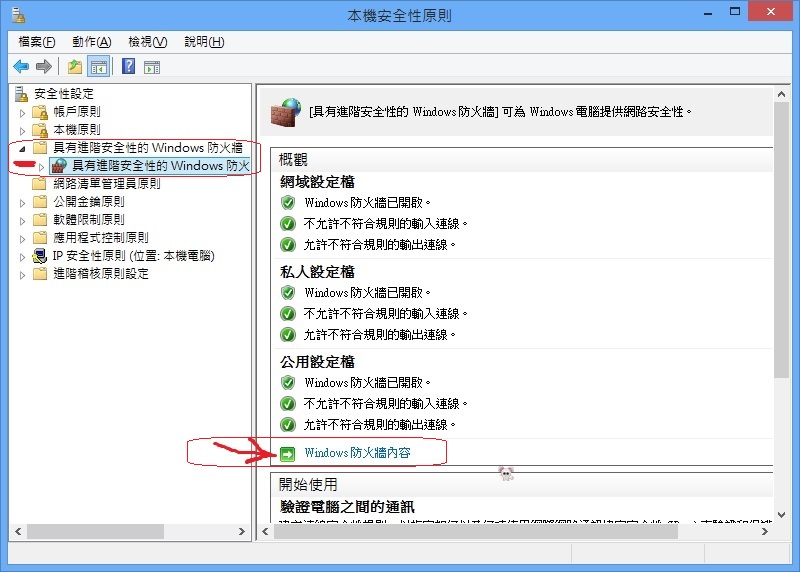
Task: Click the Up one level folder icon
Action: tap(75, 66)
